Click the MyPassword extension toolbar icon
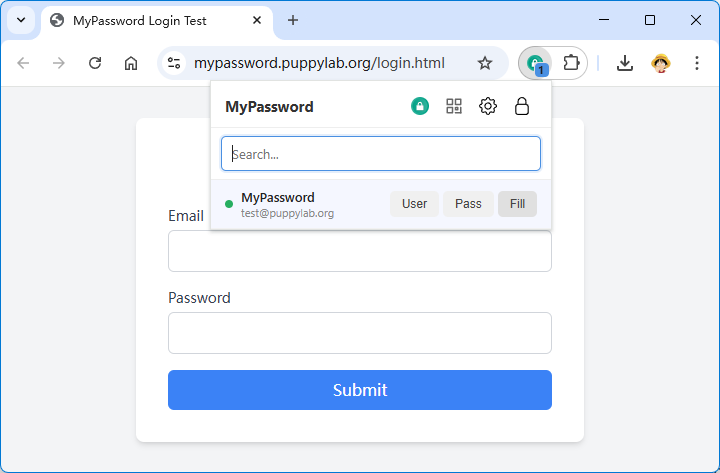The width and height of the screenshot is (720, 473). coord(537,63)
